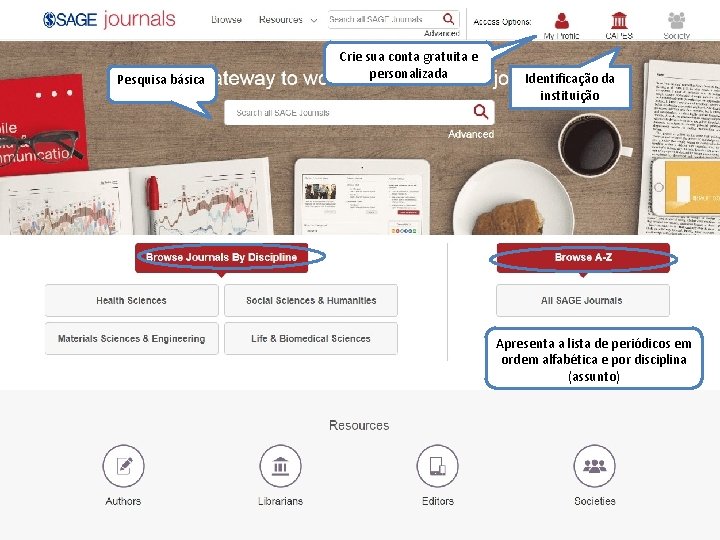This screenshot has height=540, width=720.
Task: Open the Browse menu in the header
Action: pyautogui.click(x=226, y=20)
